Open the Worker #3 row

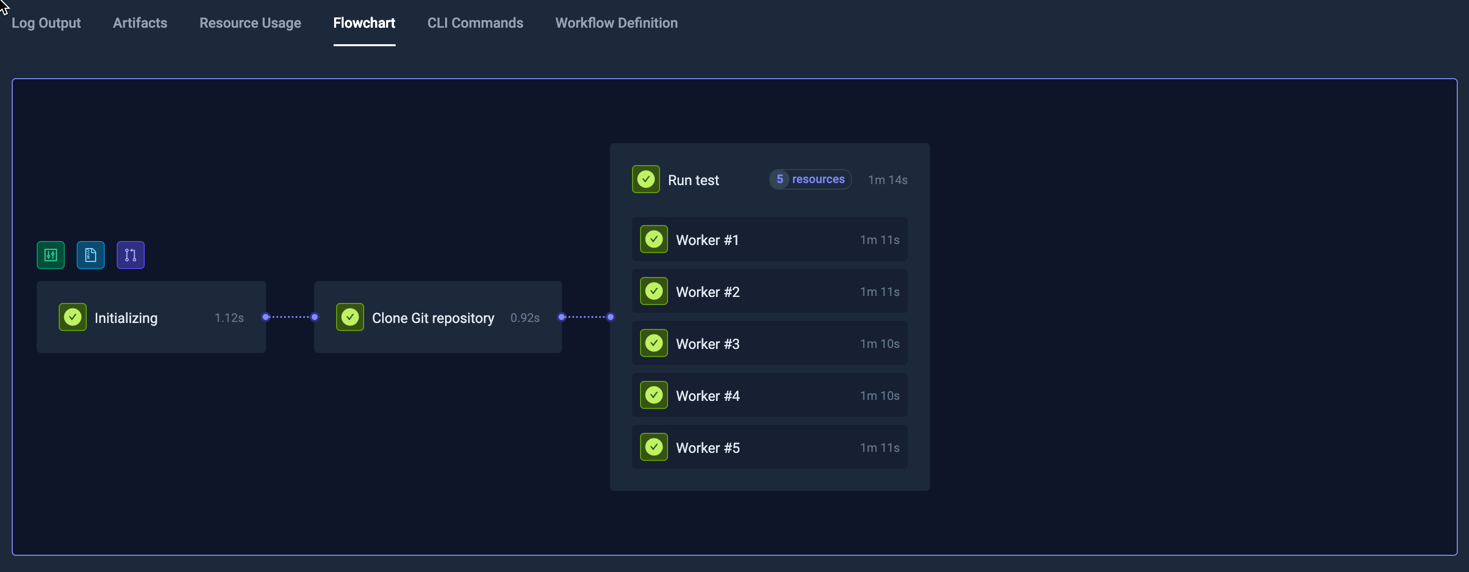[x=769, y=344]
